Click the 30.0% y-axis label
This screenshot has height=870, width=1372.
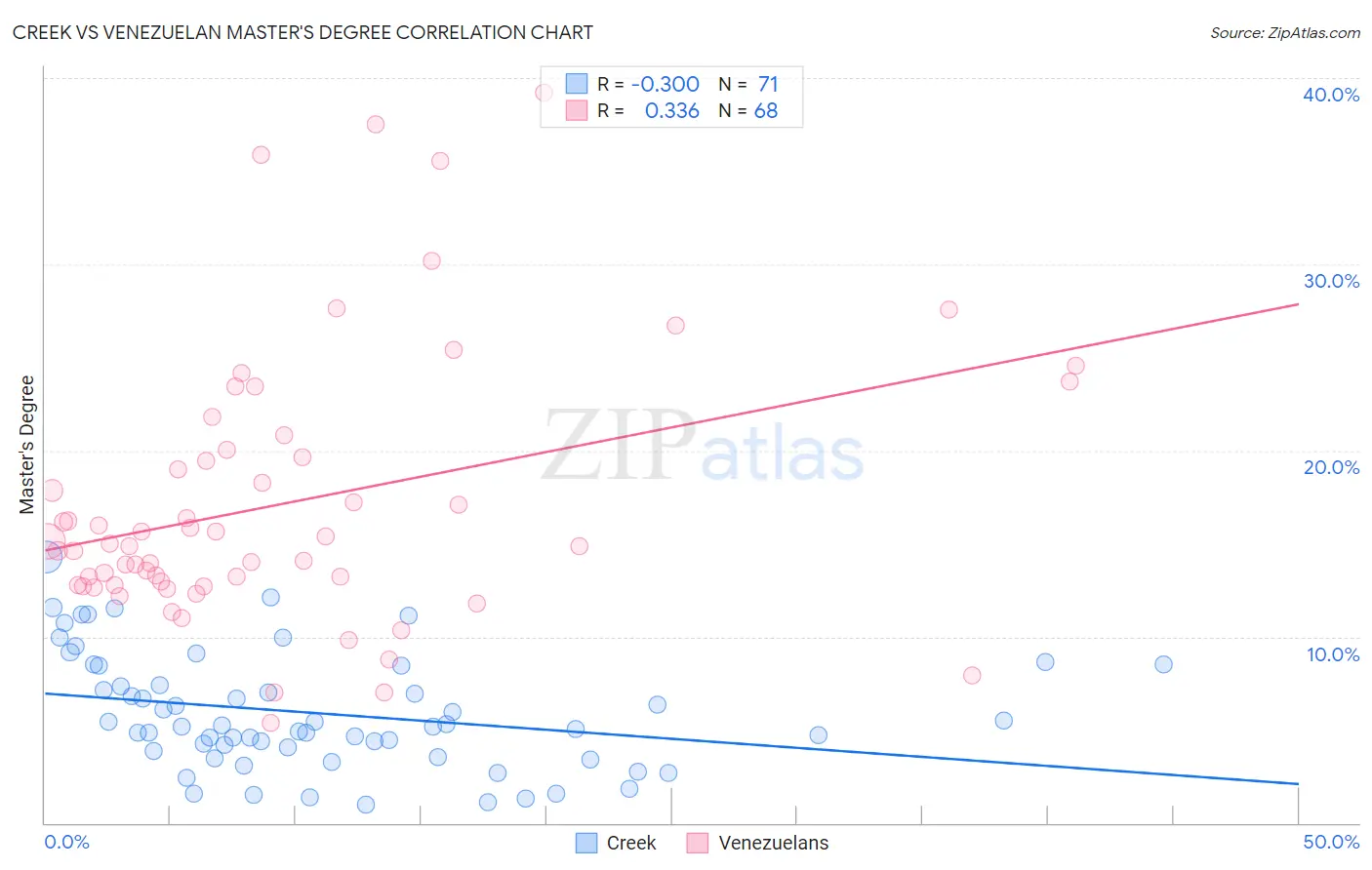[x=1331, y=281]
